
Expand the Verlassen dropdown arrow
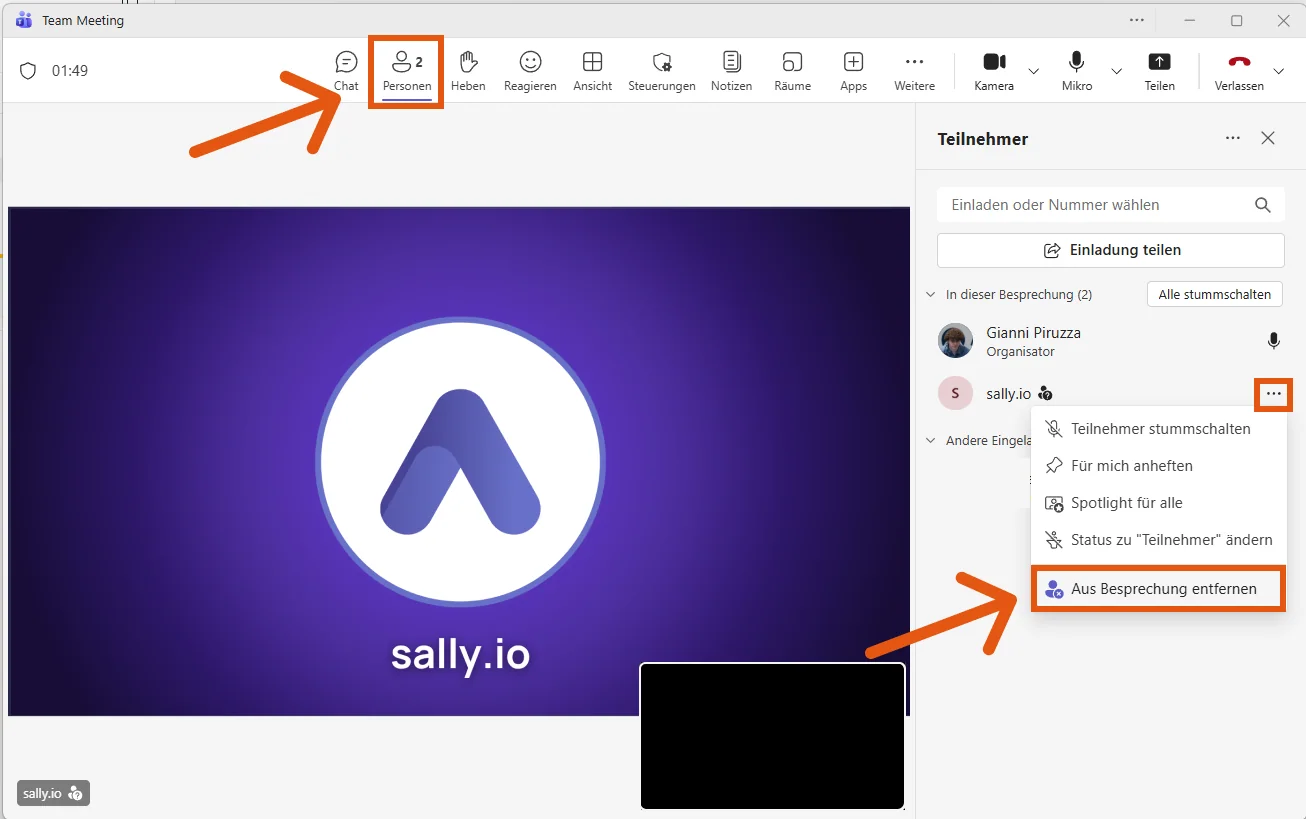(1279, 71)
